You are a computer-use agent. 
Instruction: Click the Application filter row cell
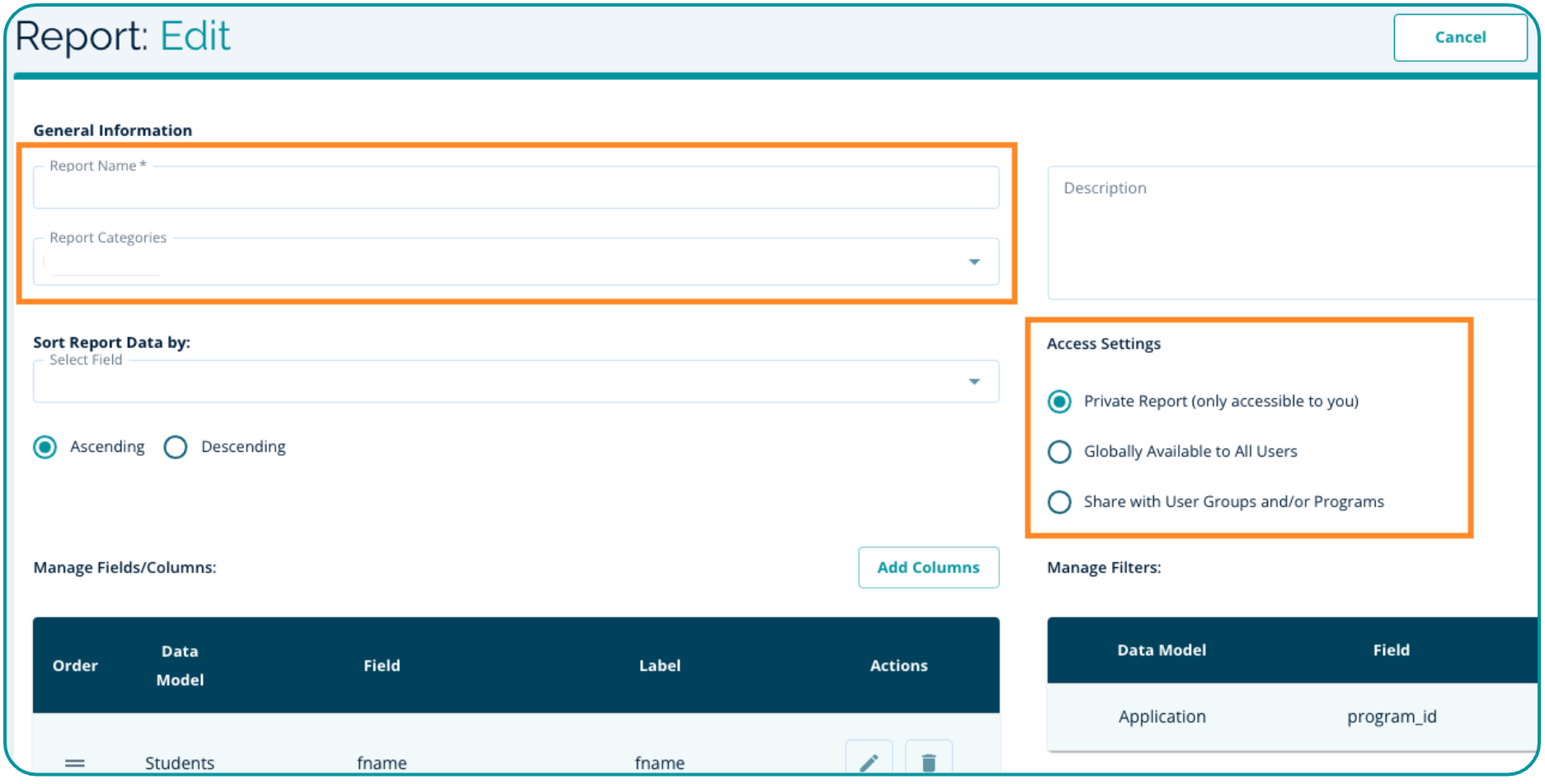pyautogui.click(x=1161, y=716)
